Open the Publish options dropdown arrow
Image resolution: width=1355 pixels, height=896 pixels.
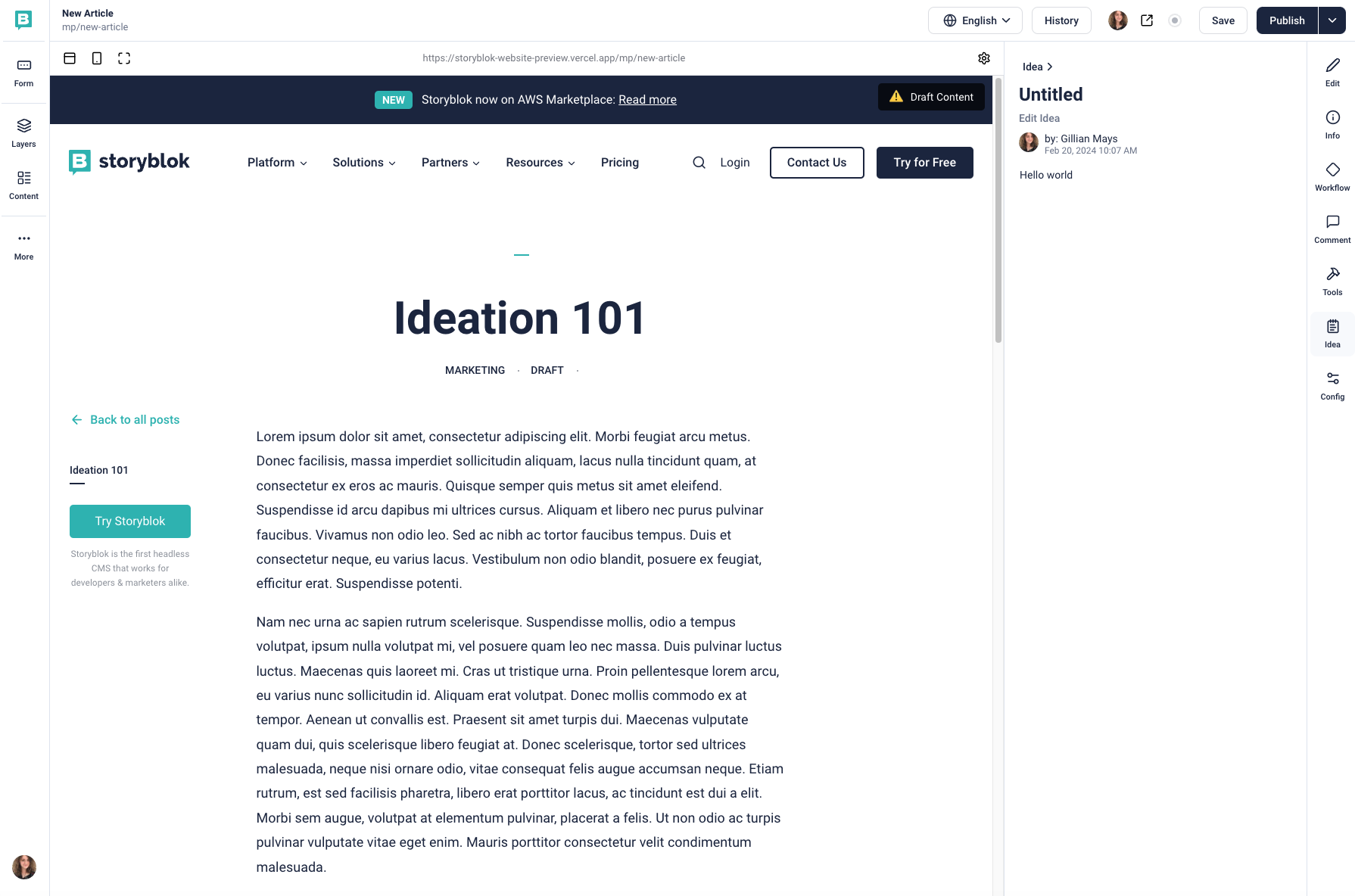click(x=1332, y=20)
